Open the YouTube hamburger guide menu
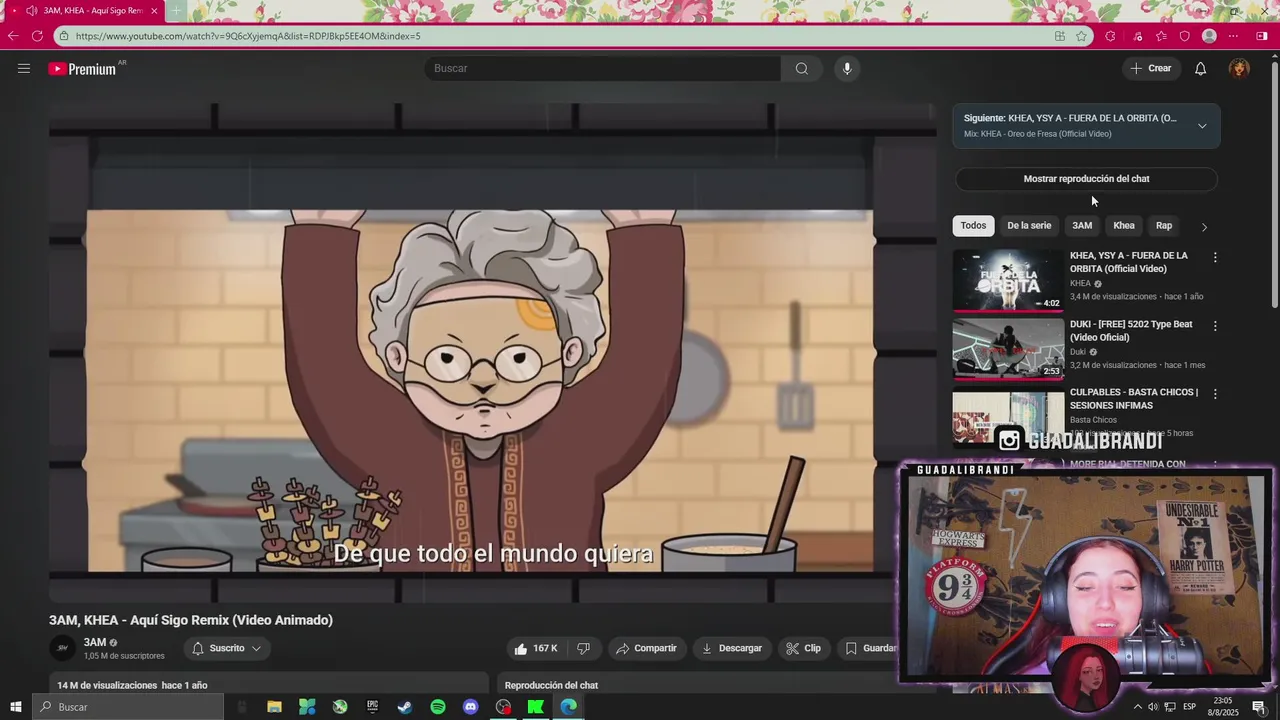 coord(24,68)
